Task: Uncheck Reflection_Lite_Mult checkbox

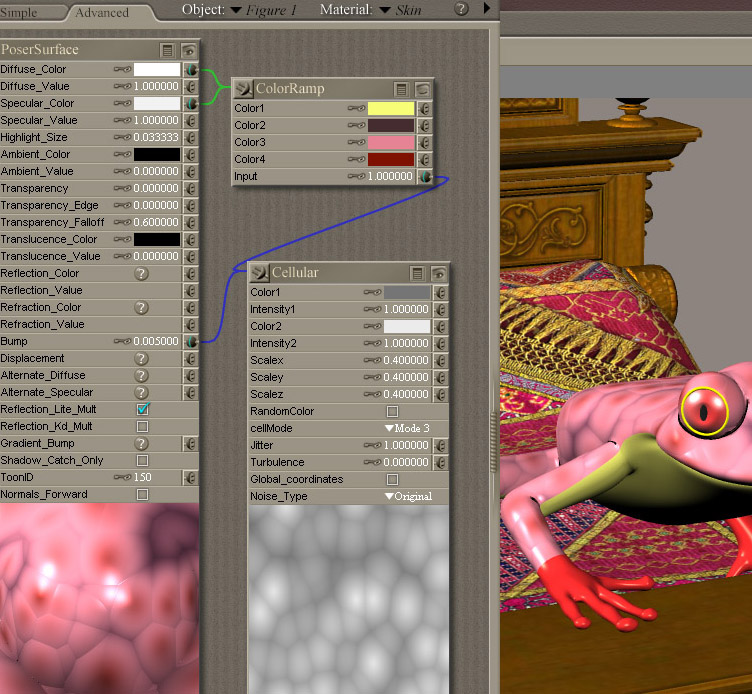Action: click(x=143, y=409)
